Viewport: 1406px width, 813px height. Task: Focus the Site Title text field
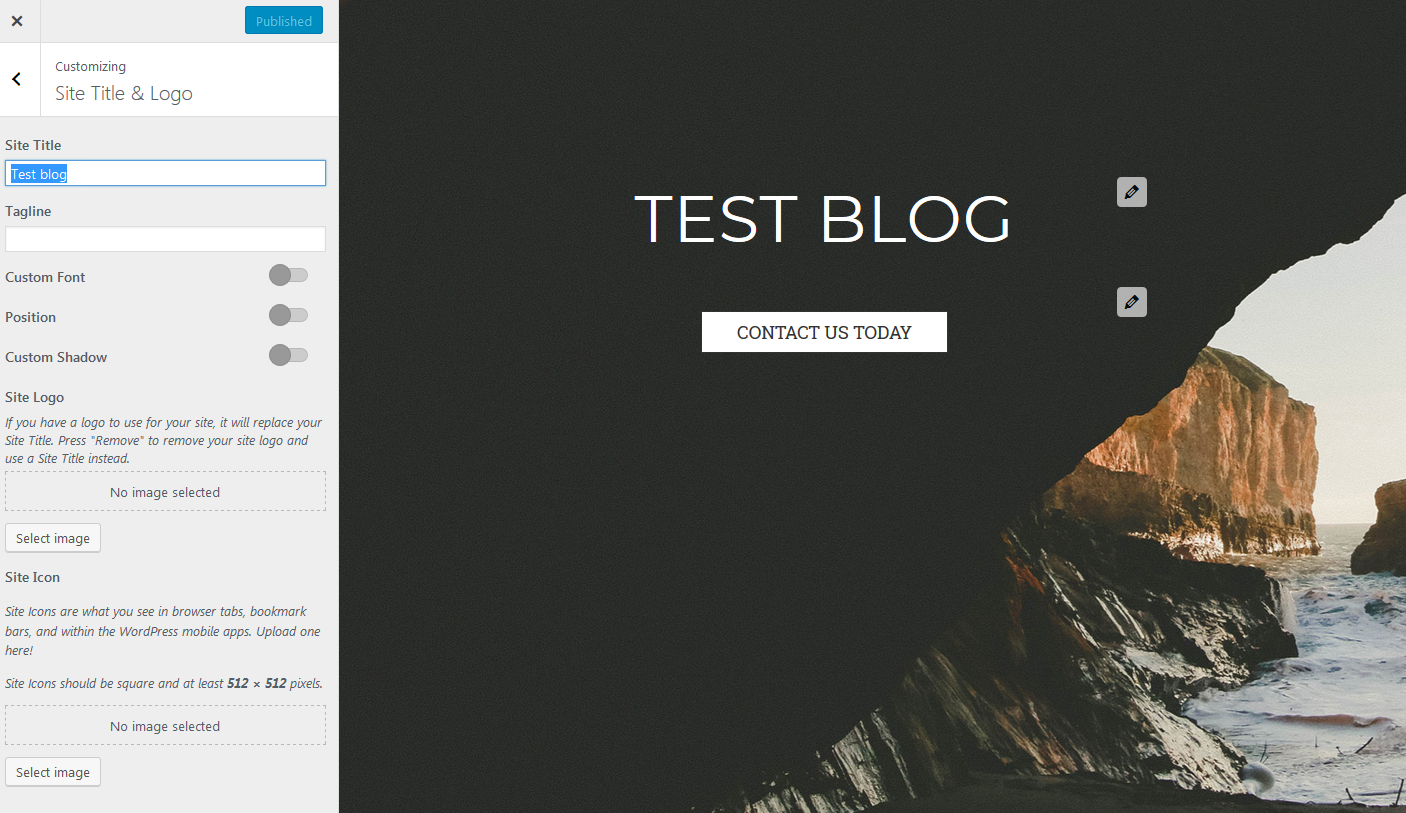pos(165,173)
